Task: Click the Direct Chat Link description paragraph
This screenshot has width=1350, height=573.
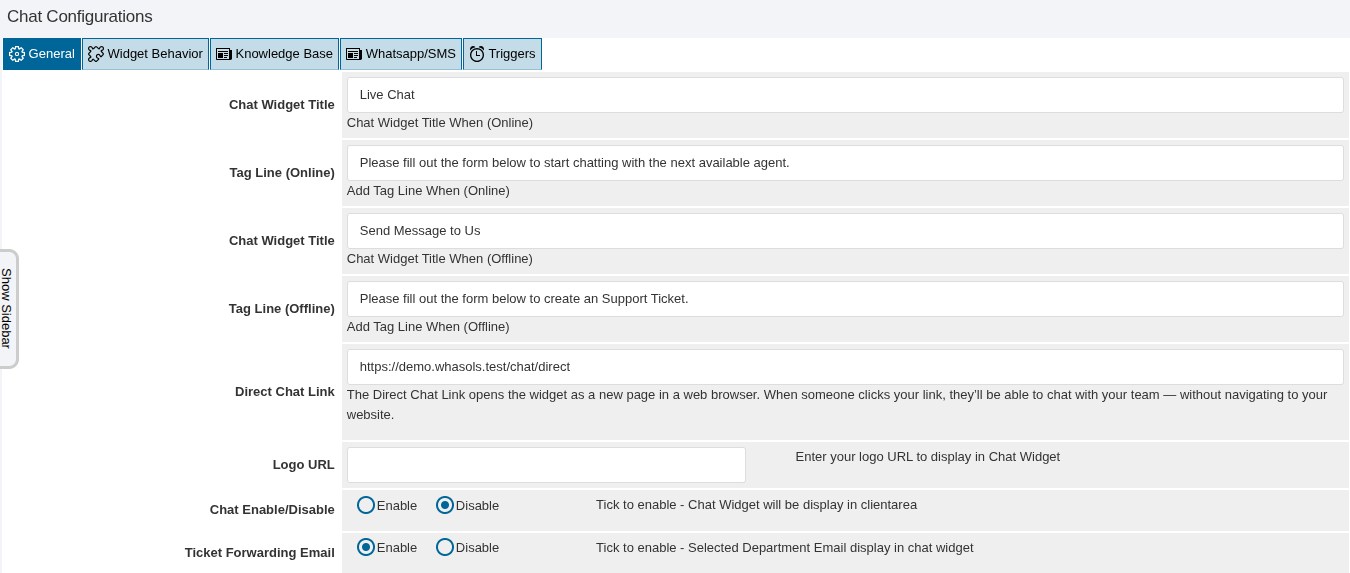Action: click(837, 405)
